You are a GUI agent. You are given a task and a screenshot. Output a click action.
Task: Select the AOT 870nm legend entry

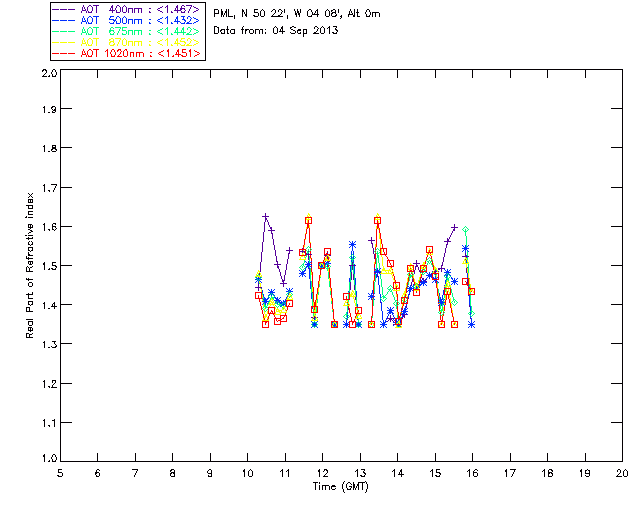(x=127, y=42)
